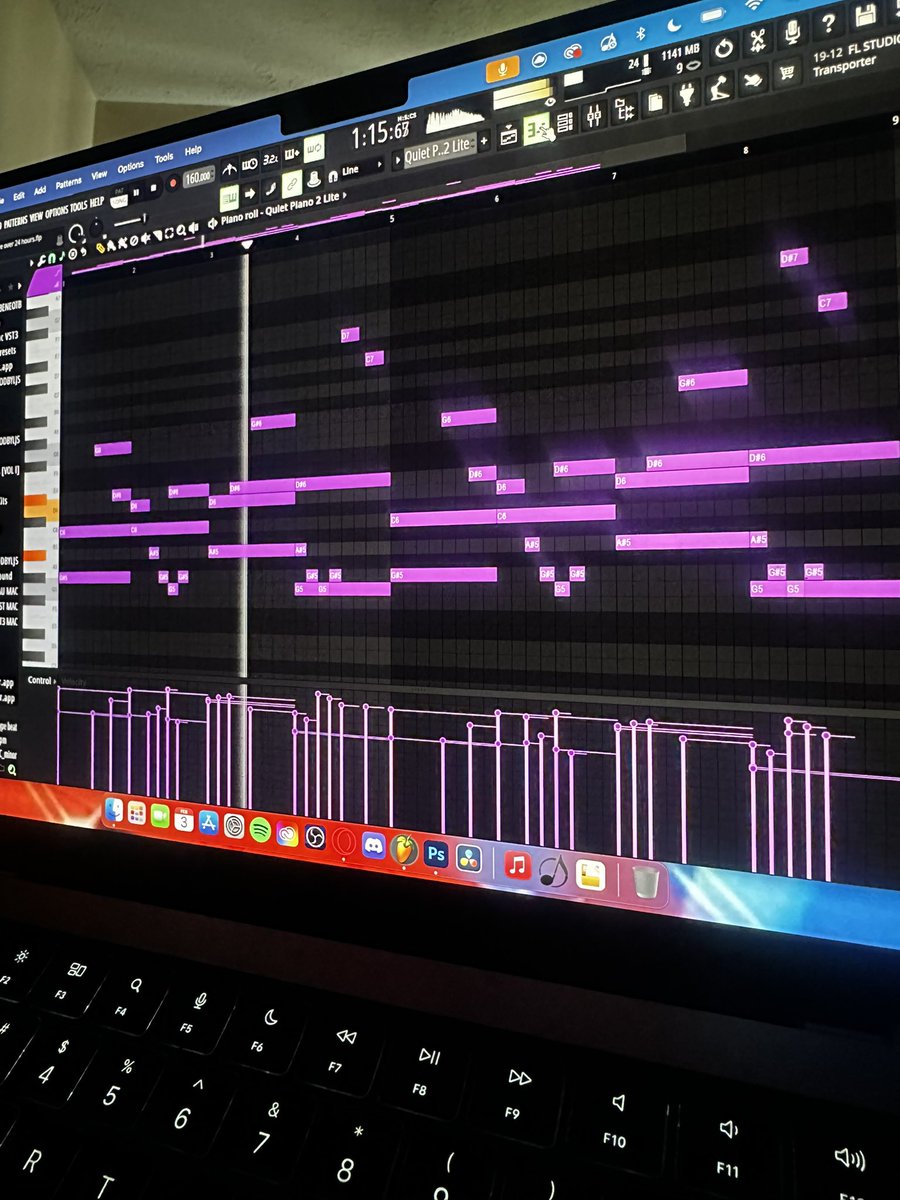Click the 1:15:67 time display
This screenshot has width=900, height=1200.
point(379,135)
